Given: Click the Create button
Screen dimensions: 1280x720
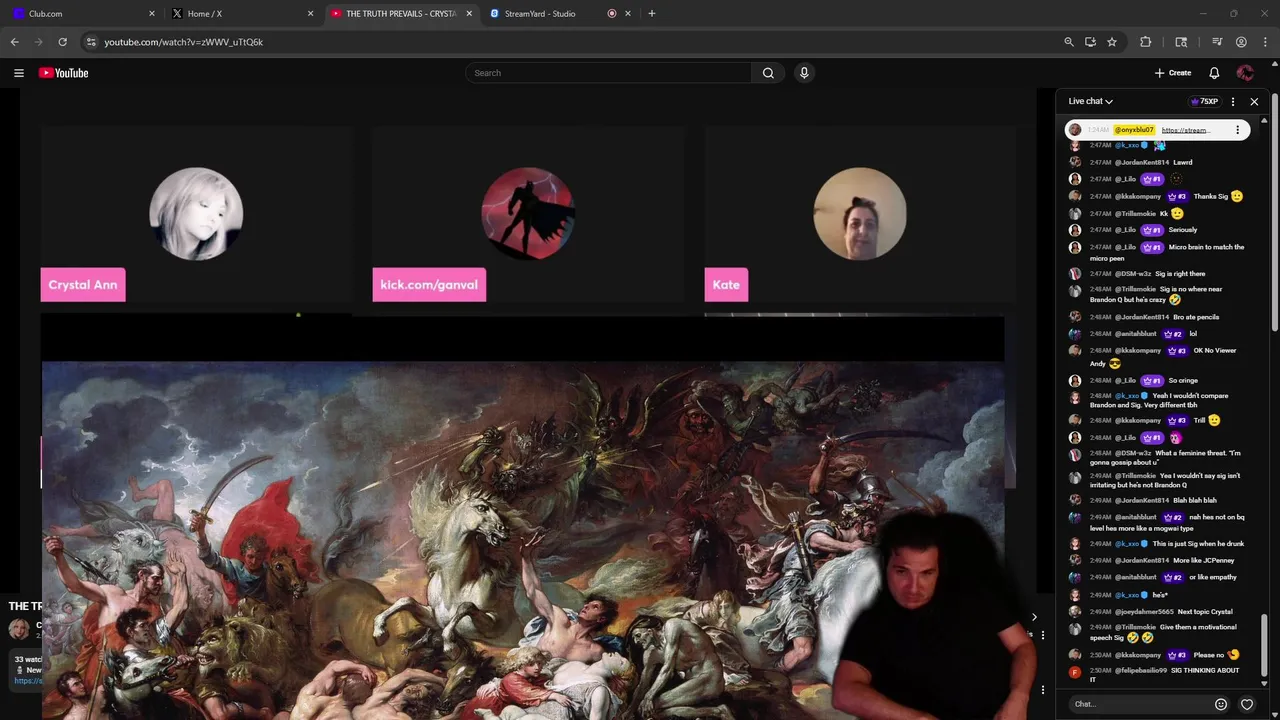Looking at the screenshot, I should 1173,73.
